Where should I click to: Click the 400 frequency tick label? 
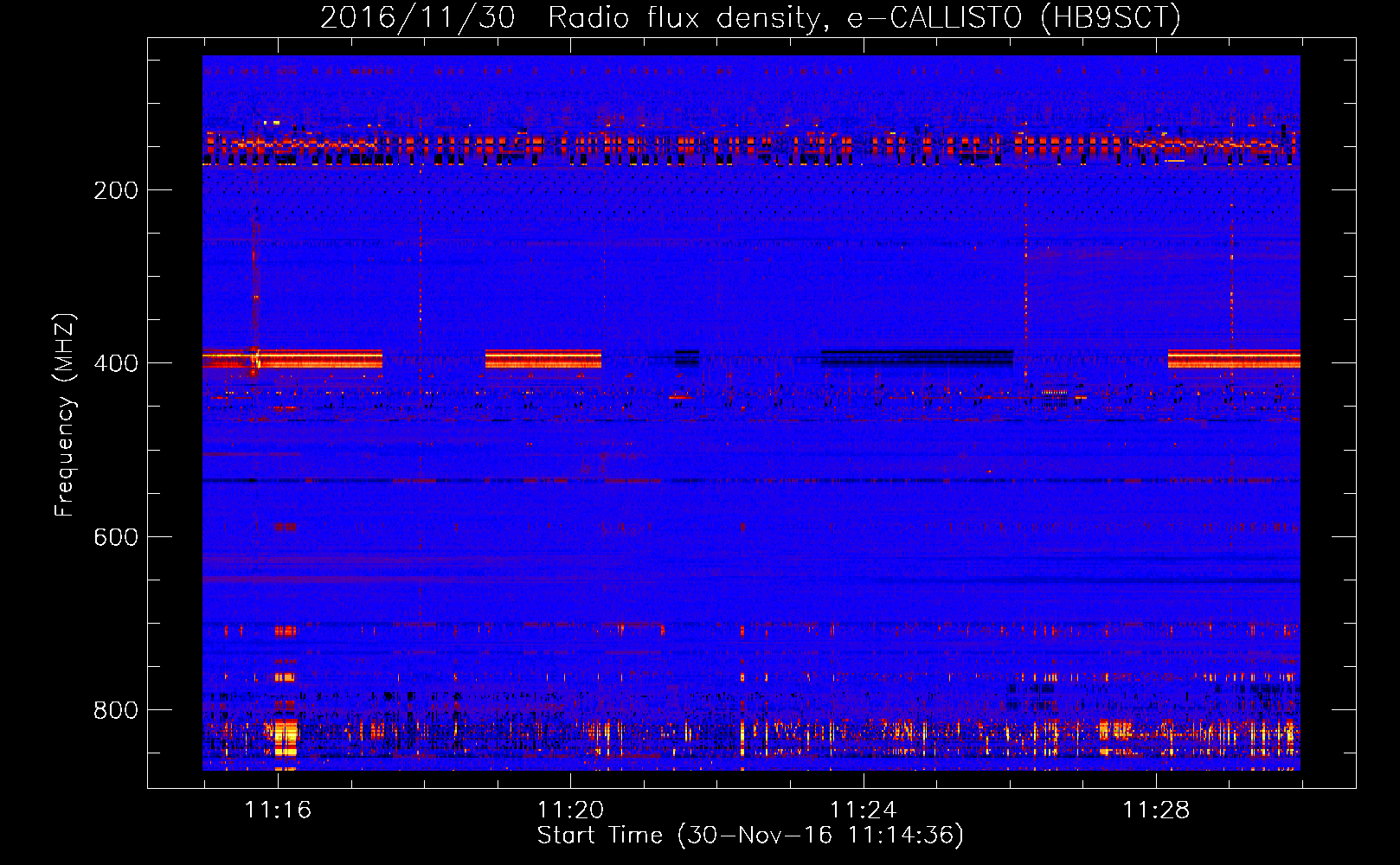116,363
